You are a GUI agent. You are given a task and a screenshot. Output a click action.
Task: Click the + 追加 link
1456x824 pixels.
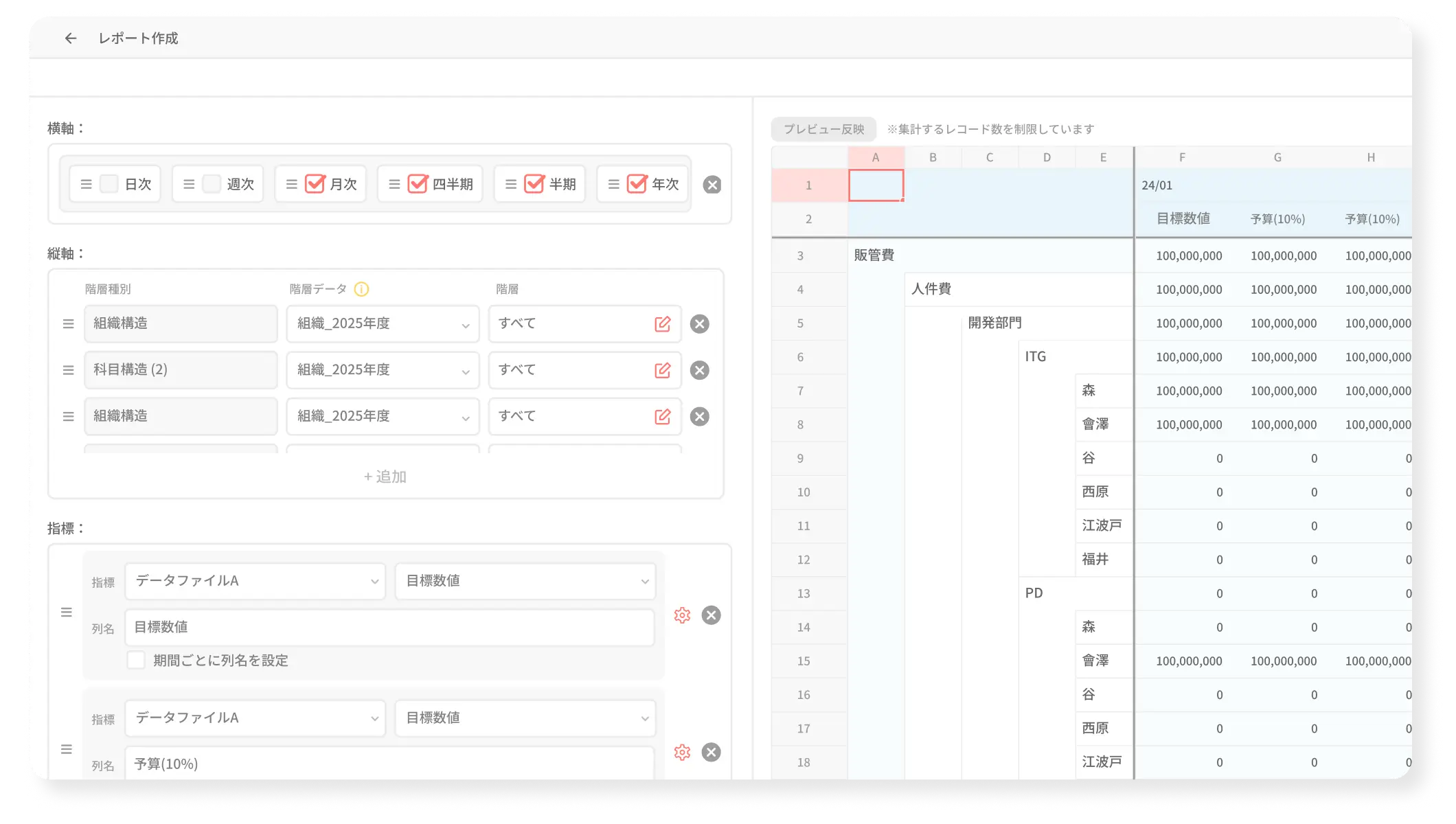(x=385, y=477)
